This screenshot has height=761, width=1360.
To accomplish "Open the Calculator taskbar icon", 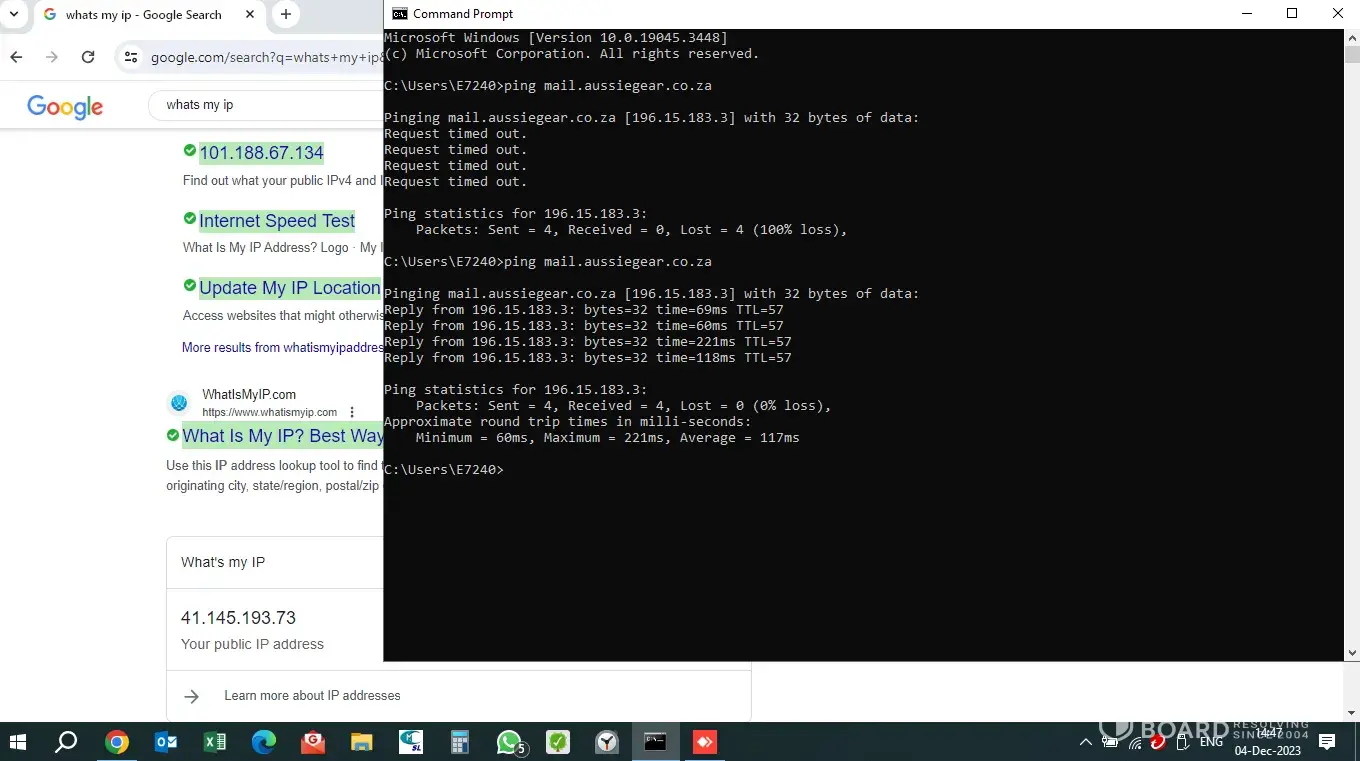I will click(x=460, y=742).
